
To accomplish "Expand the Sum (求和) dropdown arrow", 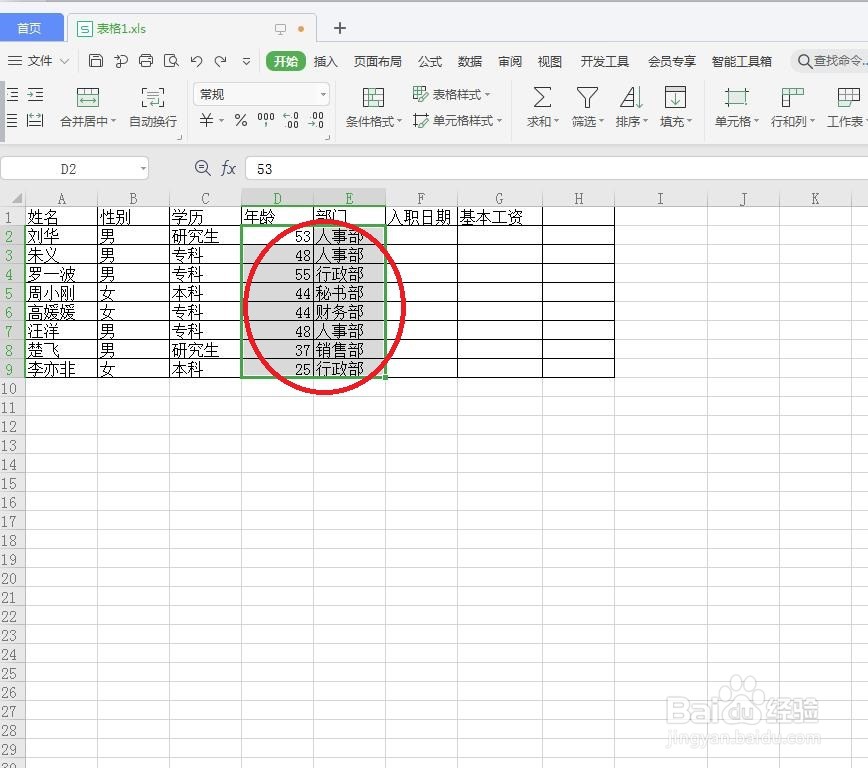I will [556, 121].
